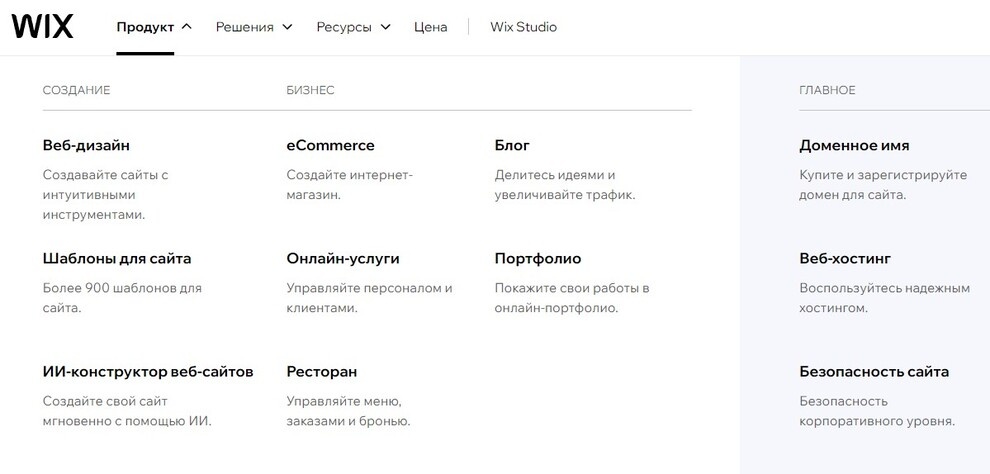Open the Ресторан link

coord(321,372)
